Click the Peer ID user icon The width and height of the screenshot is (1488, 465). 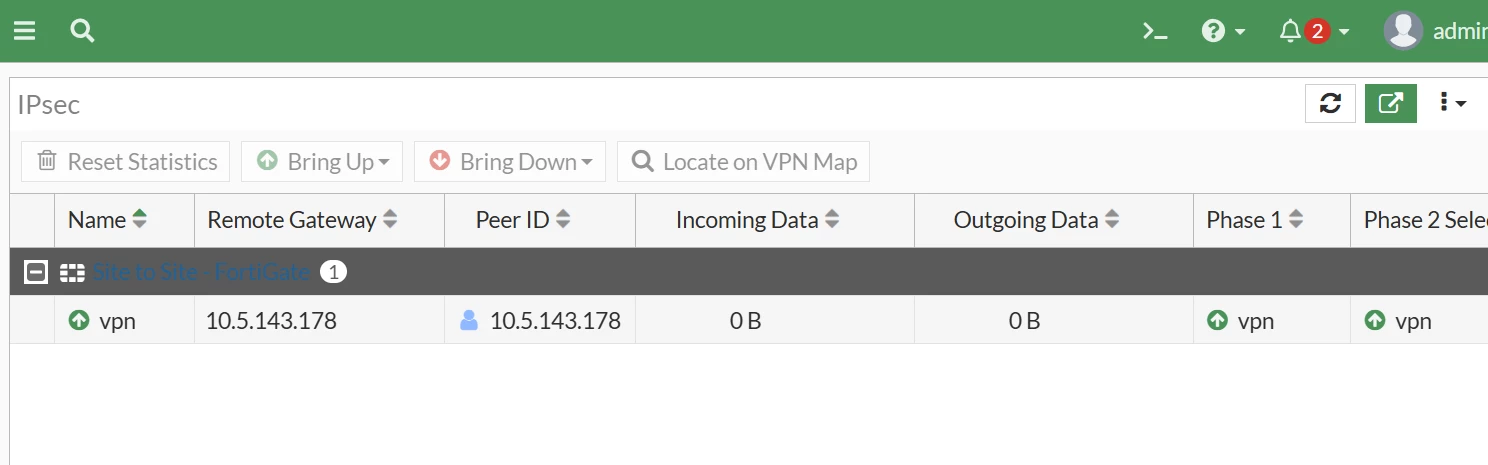[x=469, y=320]
